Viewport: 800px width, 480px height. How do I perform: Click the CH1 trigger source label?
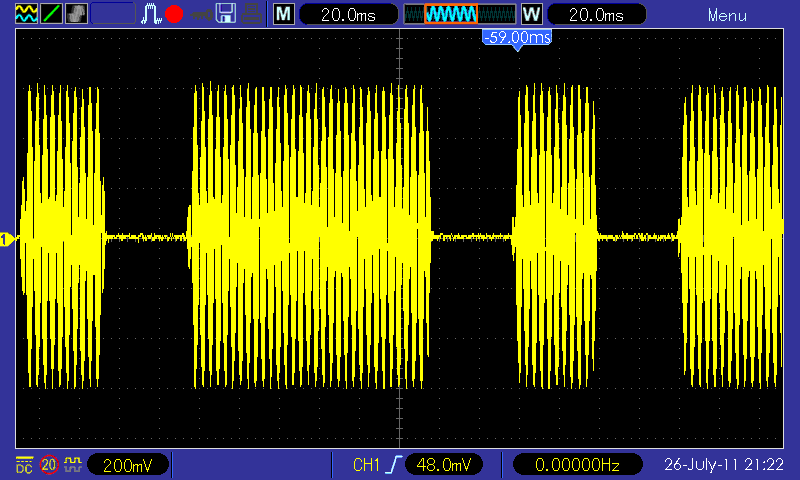tap(367, 465)
